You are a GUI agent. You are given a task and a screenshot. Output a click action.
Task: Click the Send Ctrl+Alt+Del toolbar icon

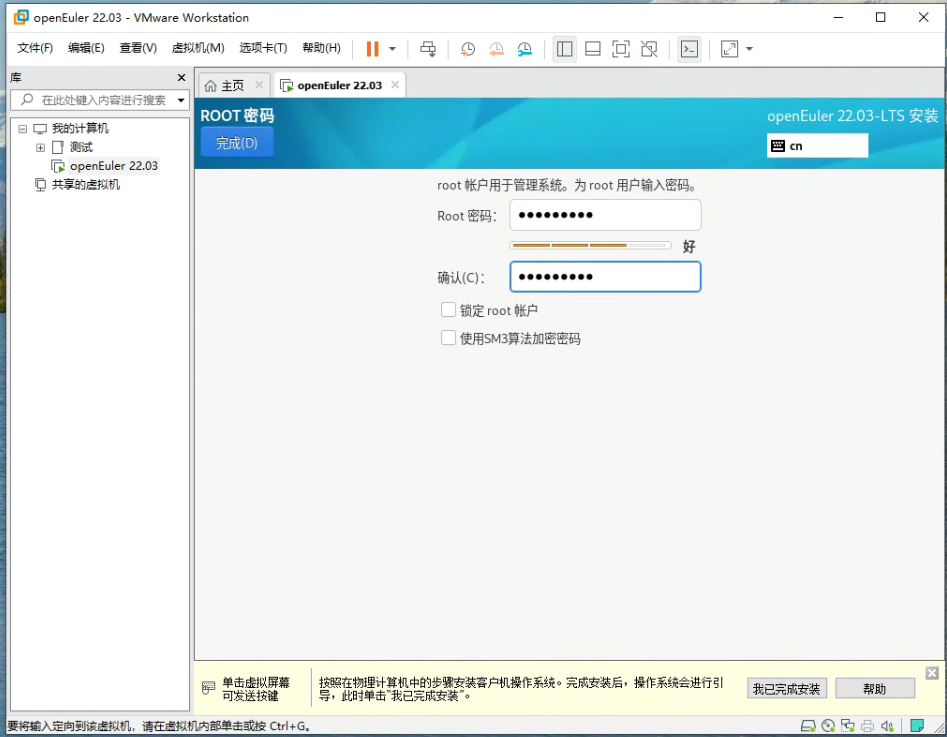pos(428,49)
